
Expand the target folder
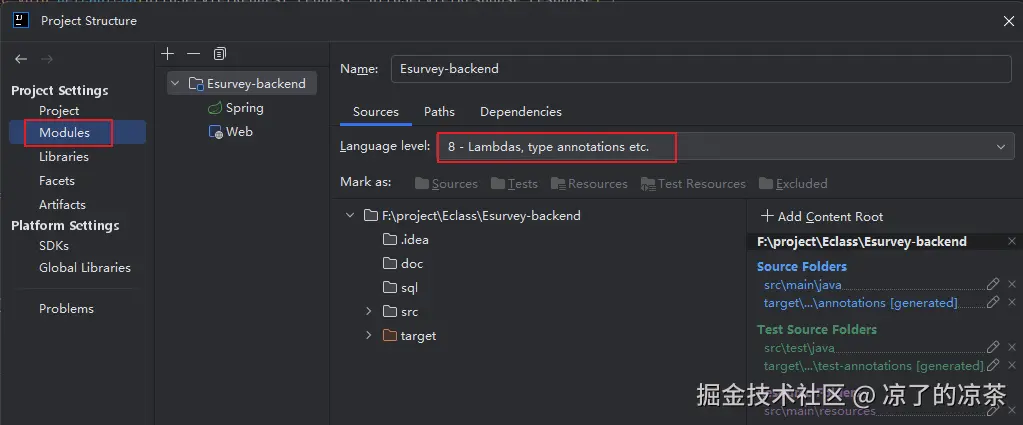(369, 336)
